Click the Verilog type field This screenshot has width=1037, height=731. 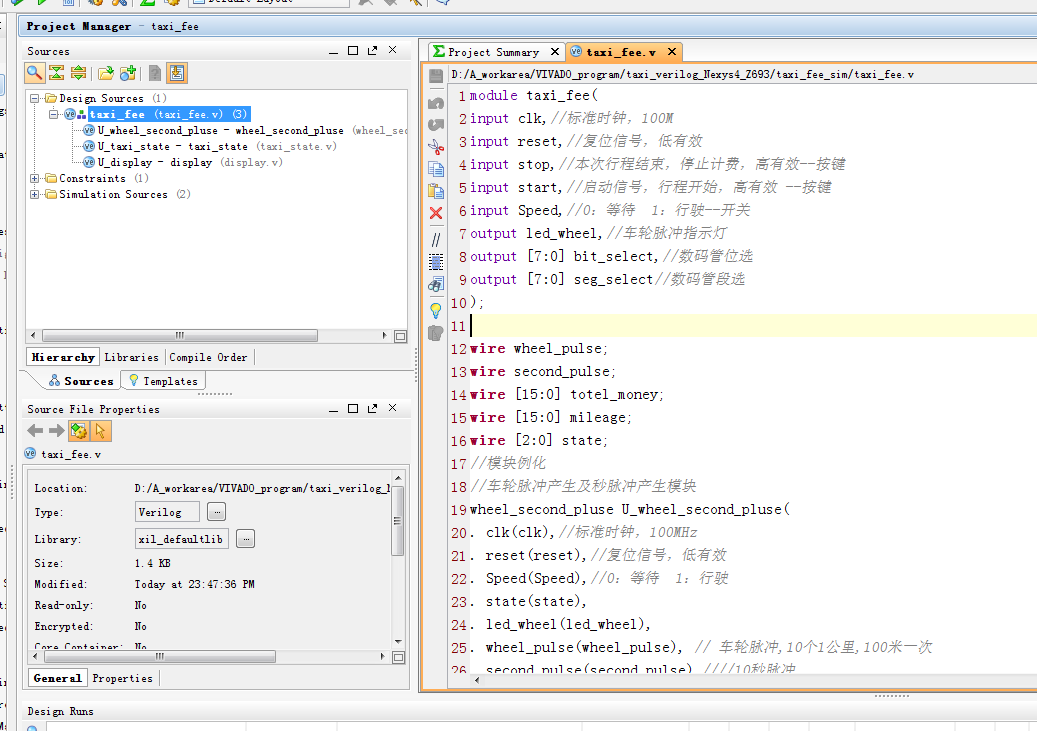(167, 512)
